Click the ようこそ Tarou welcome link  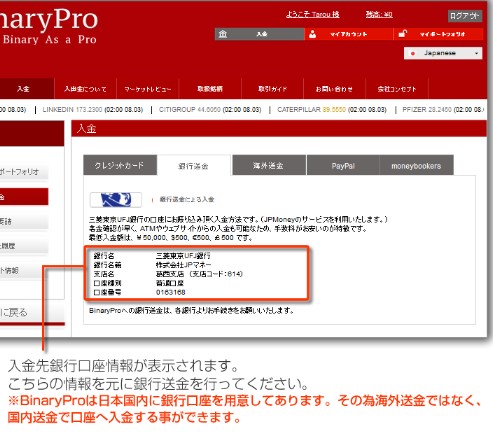coord(313,14)
